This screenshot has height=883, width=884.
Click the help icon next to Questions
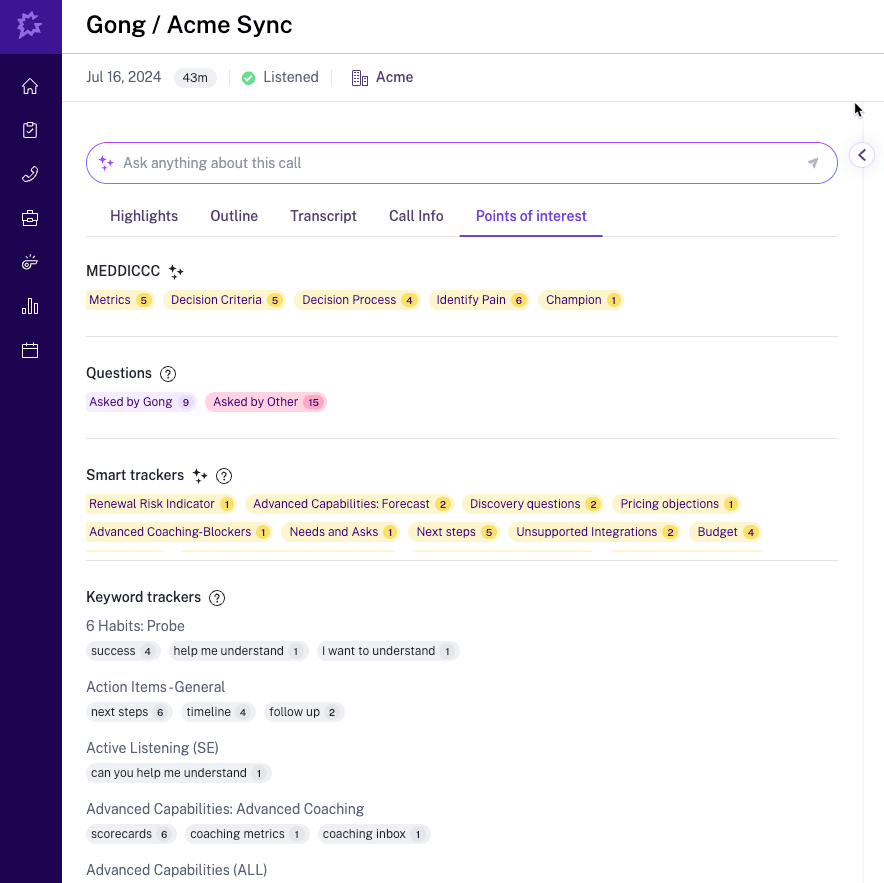[x=166, y=372]
